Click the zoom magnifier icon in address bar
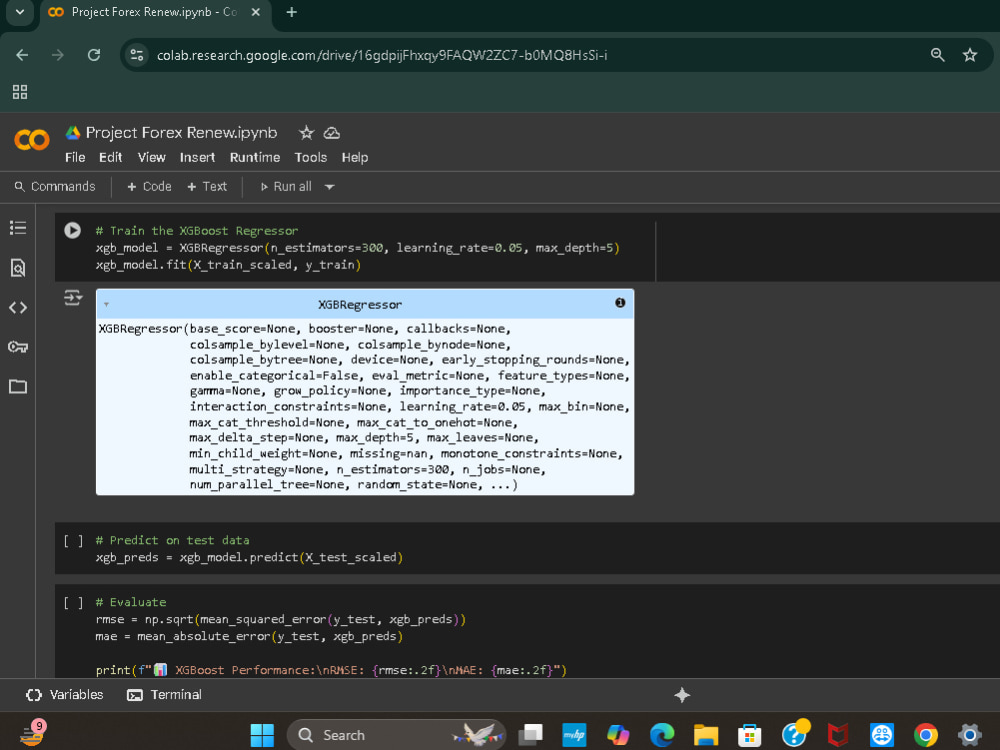Screen dimensions: 1000x750 click(938, 55)
